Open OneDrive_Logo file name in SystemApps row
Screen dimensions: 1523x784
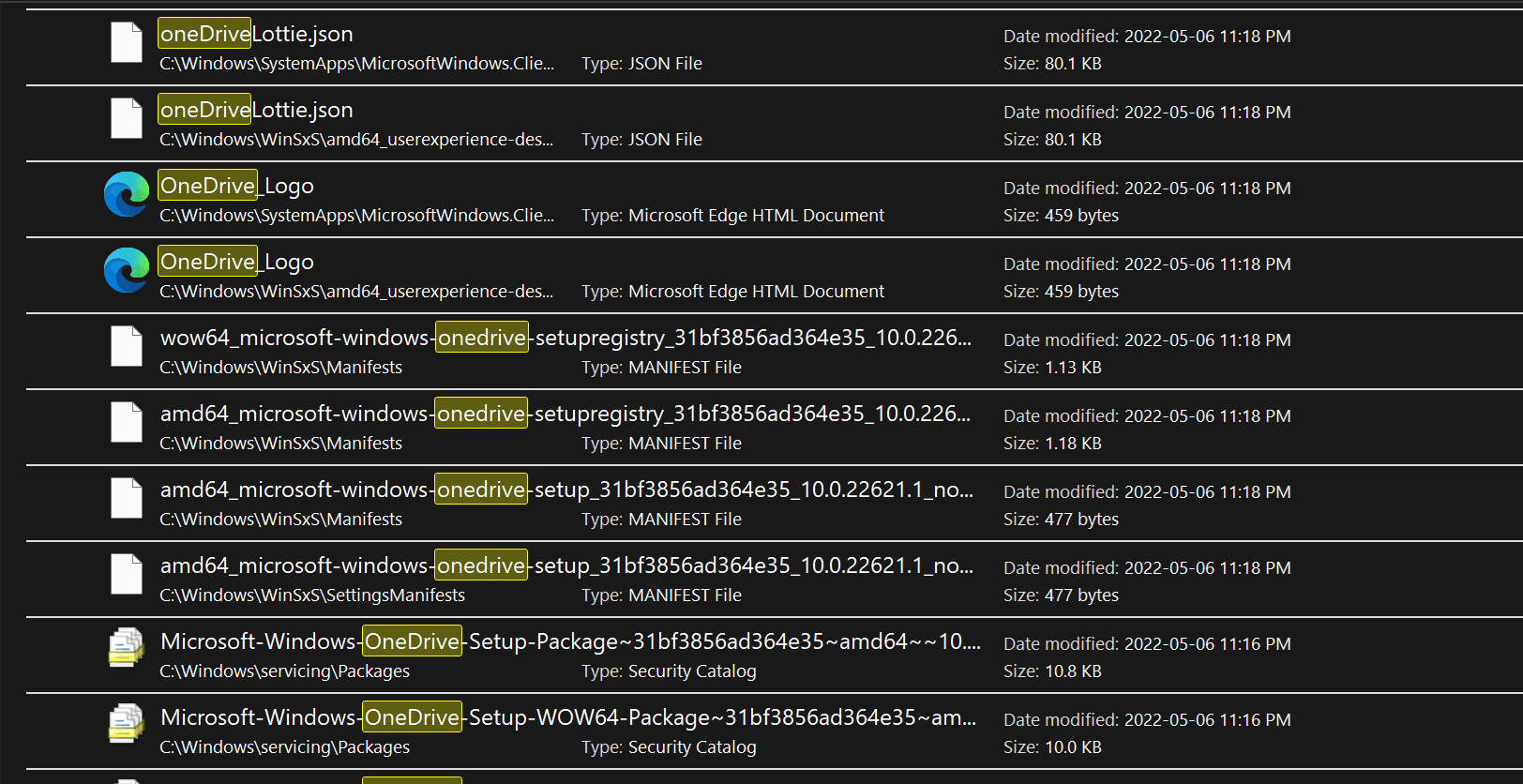(236, 186)
